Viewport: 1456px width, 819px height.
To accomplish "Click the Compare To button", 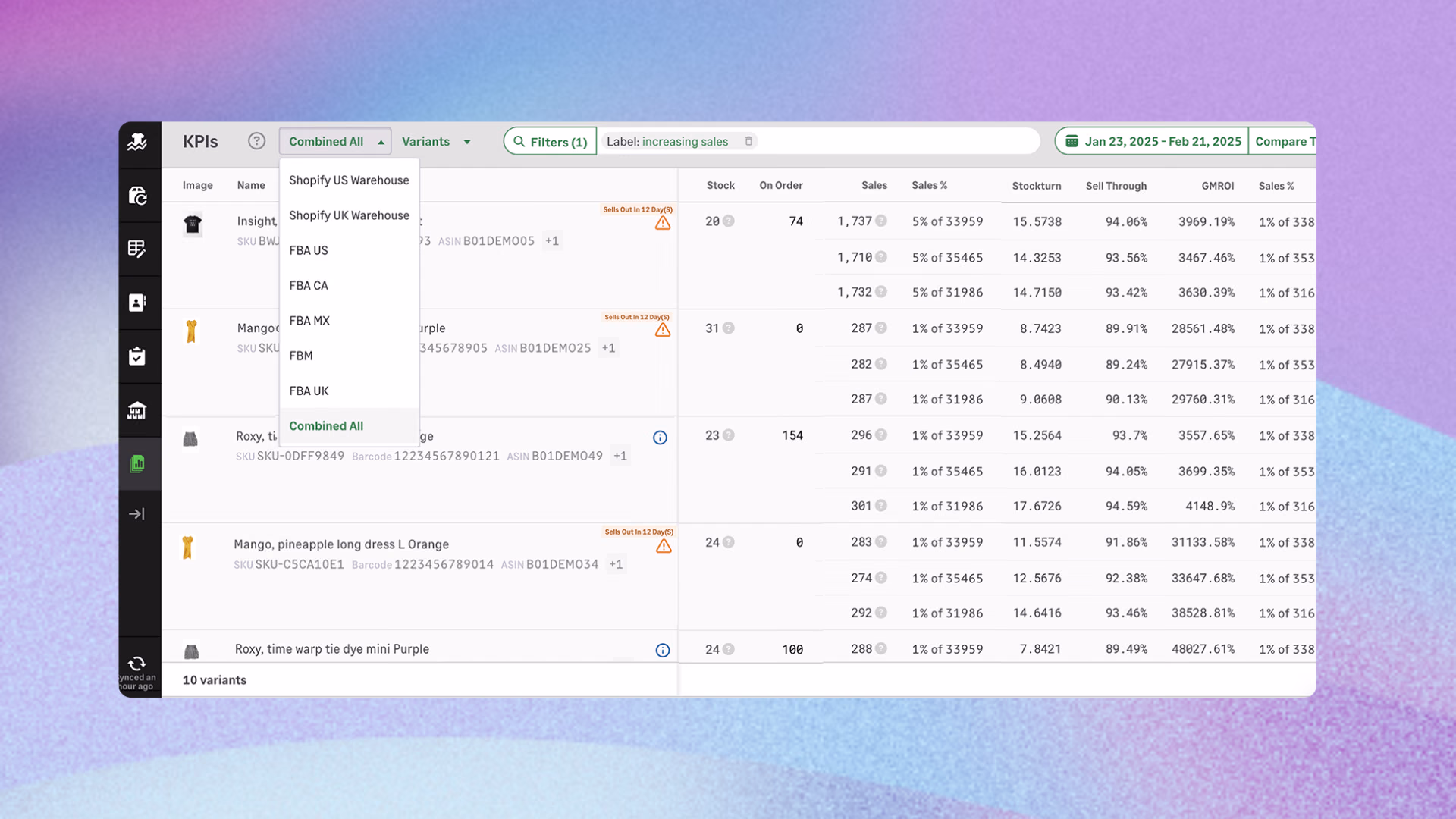I will [1283, 141].
